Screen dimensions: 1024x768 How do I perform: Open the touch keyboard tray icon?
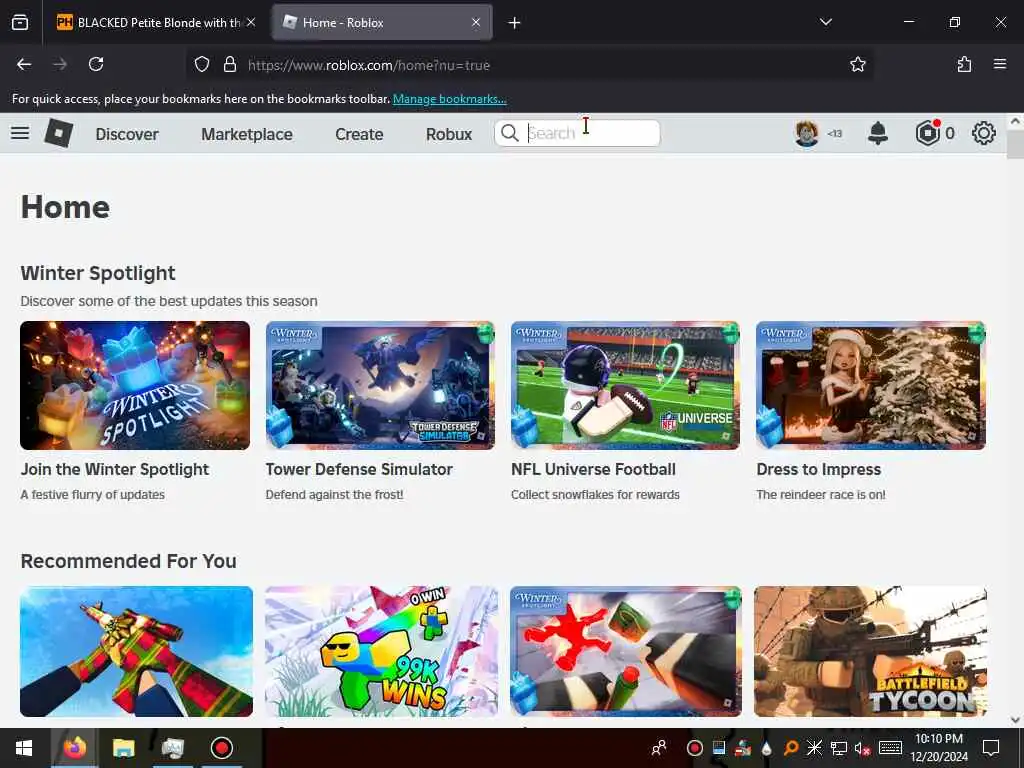[890, 748]
